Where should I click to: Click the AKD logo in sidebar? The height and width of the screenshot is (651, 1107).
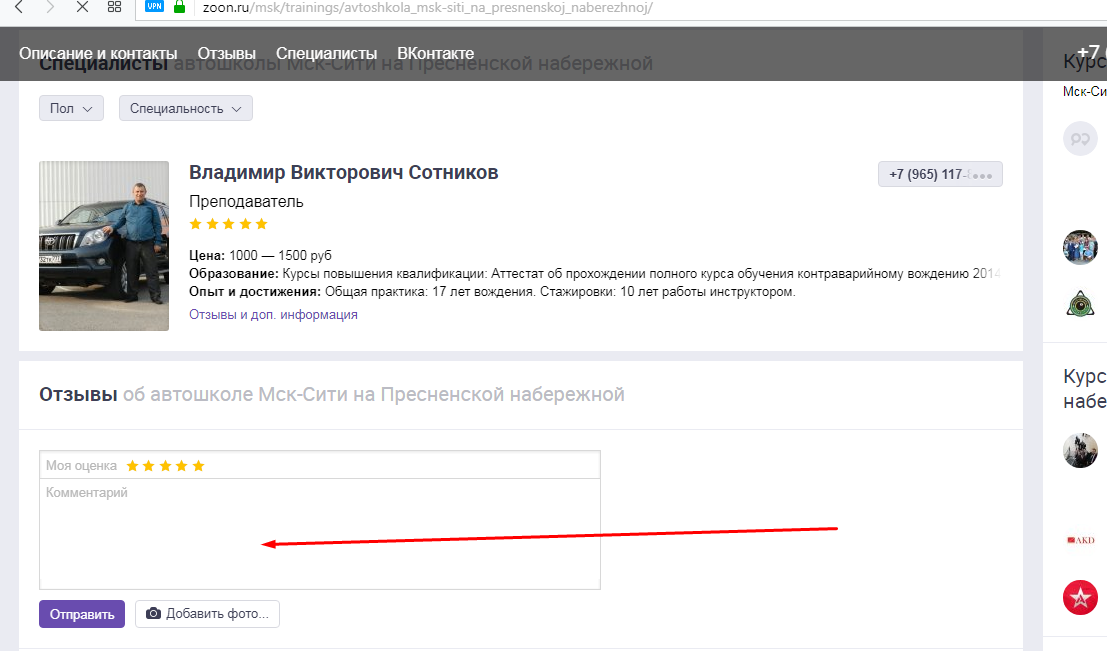(1080, 540)
